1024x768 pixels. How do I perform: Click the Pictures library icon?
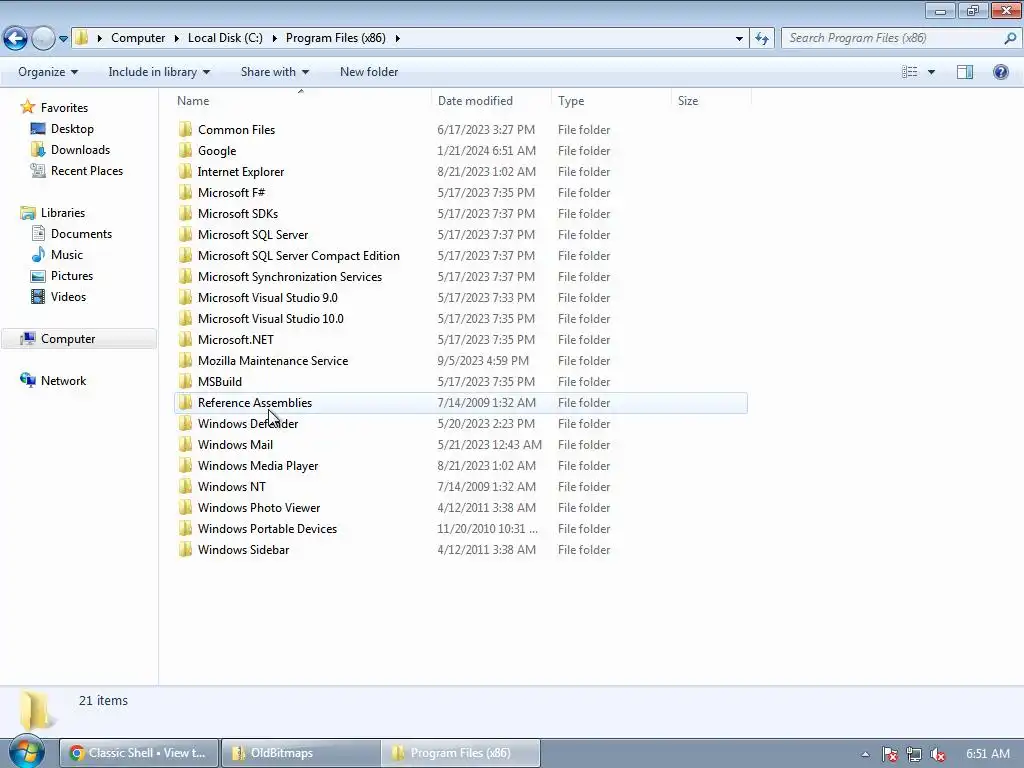[39, 276]
